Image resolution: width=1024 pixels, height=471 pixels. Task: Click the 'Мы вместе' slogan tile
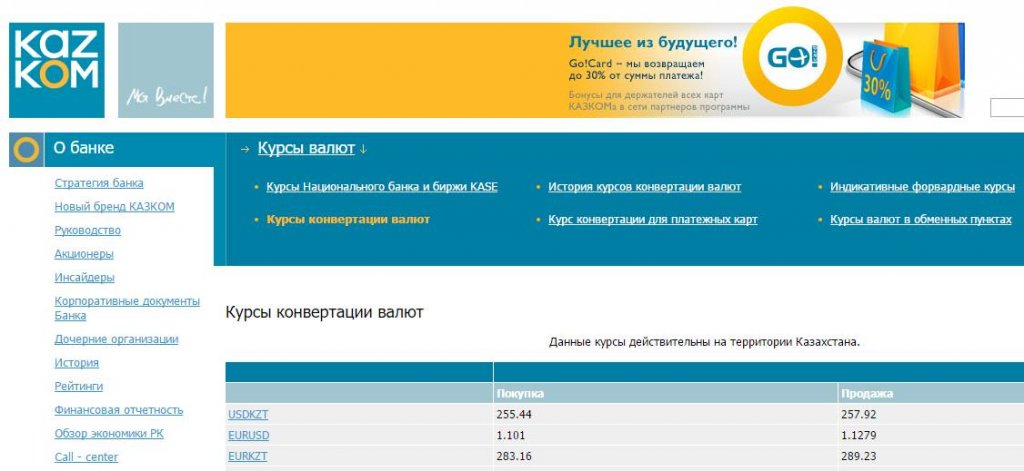[x=166, y=71]
